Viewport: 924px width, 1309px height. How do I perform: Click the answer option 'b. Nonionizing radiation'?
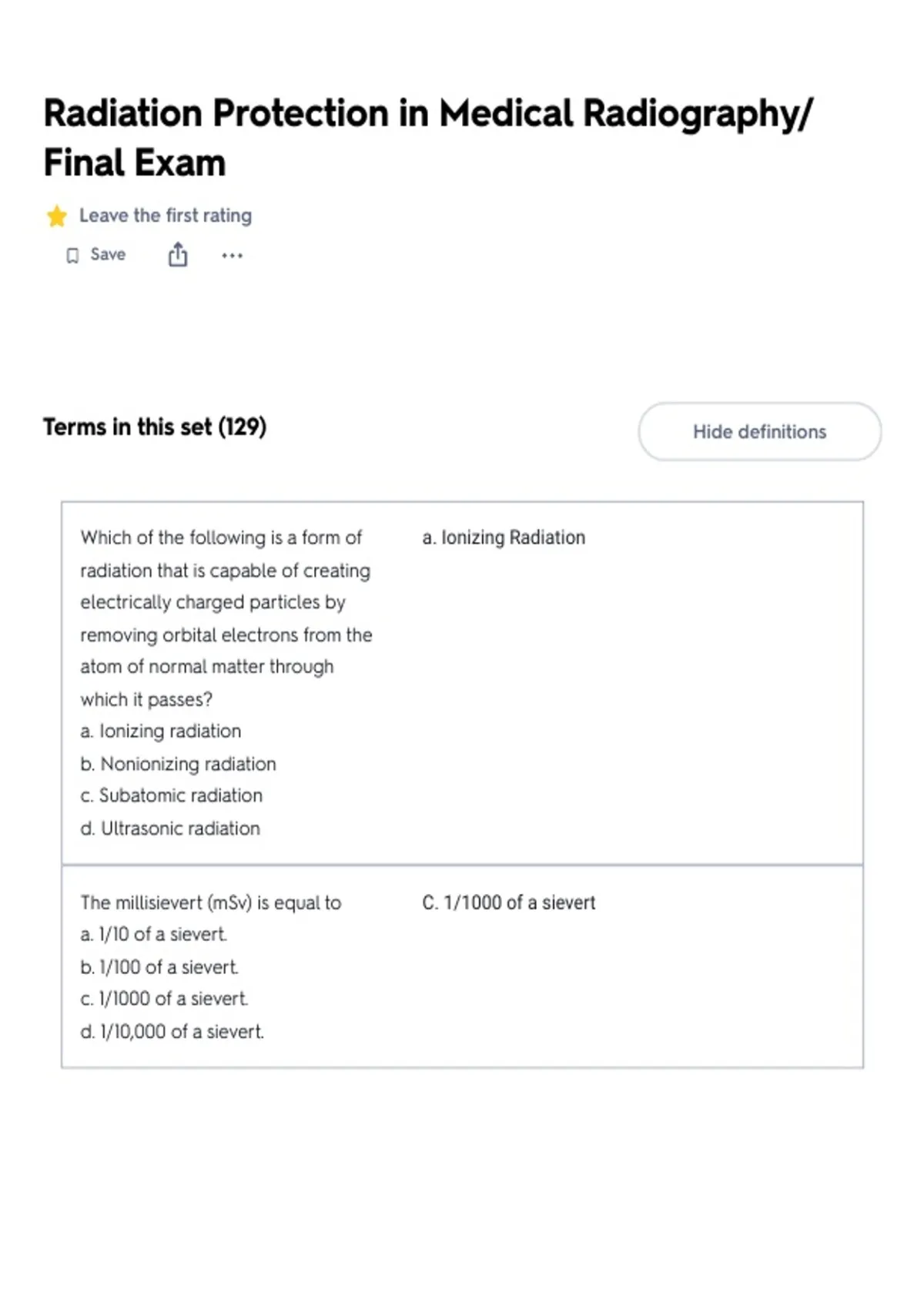click(178, 764)
